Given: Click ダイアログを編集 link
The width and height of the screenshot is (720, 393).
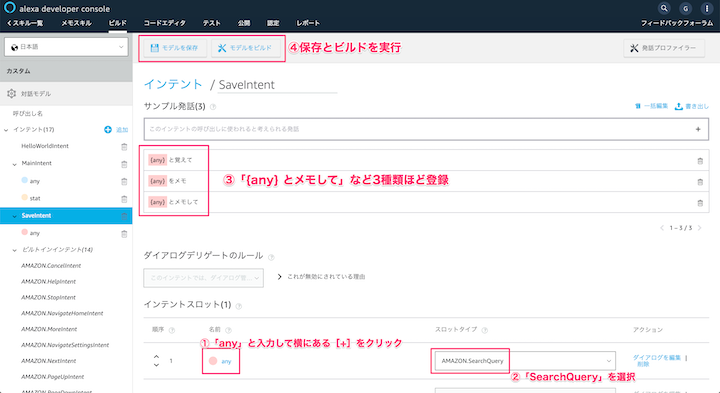Looking at the screenshot, I should click(657, 357).
